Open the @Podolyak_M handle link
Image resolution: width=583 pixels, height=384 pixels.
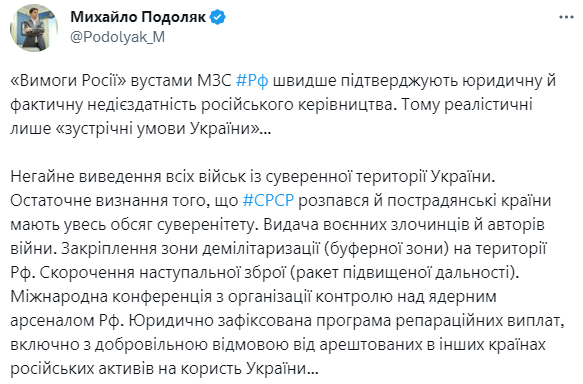(117, 37)
